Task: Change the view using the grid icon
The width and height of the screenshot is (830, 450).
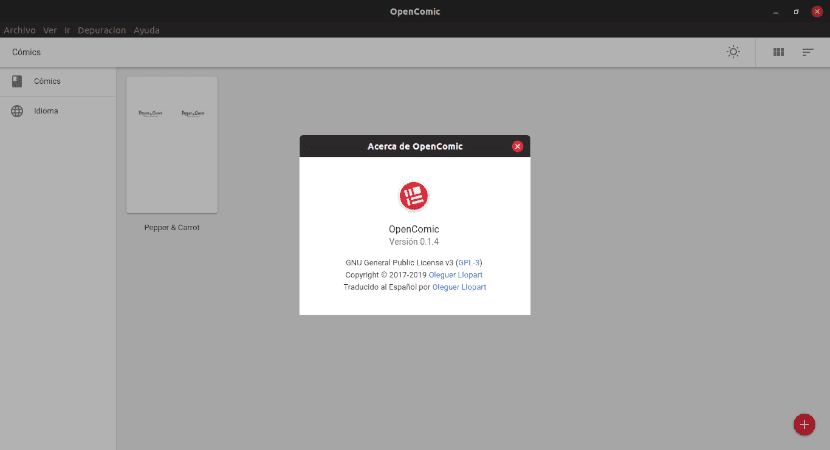Action: point(778,52)
